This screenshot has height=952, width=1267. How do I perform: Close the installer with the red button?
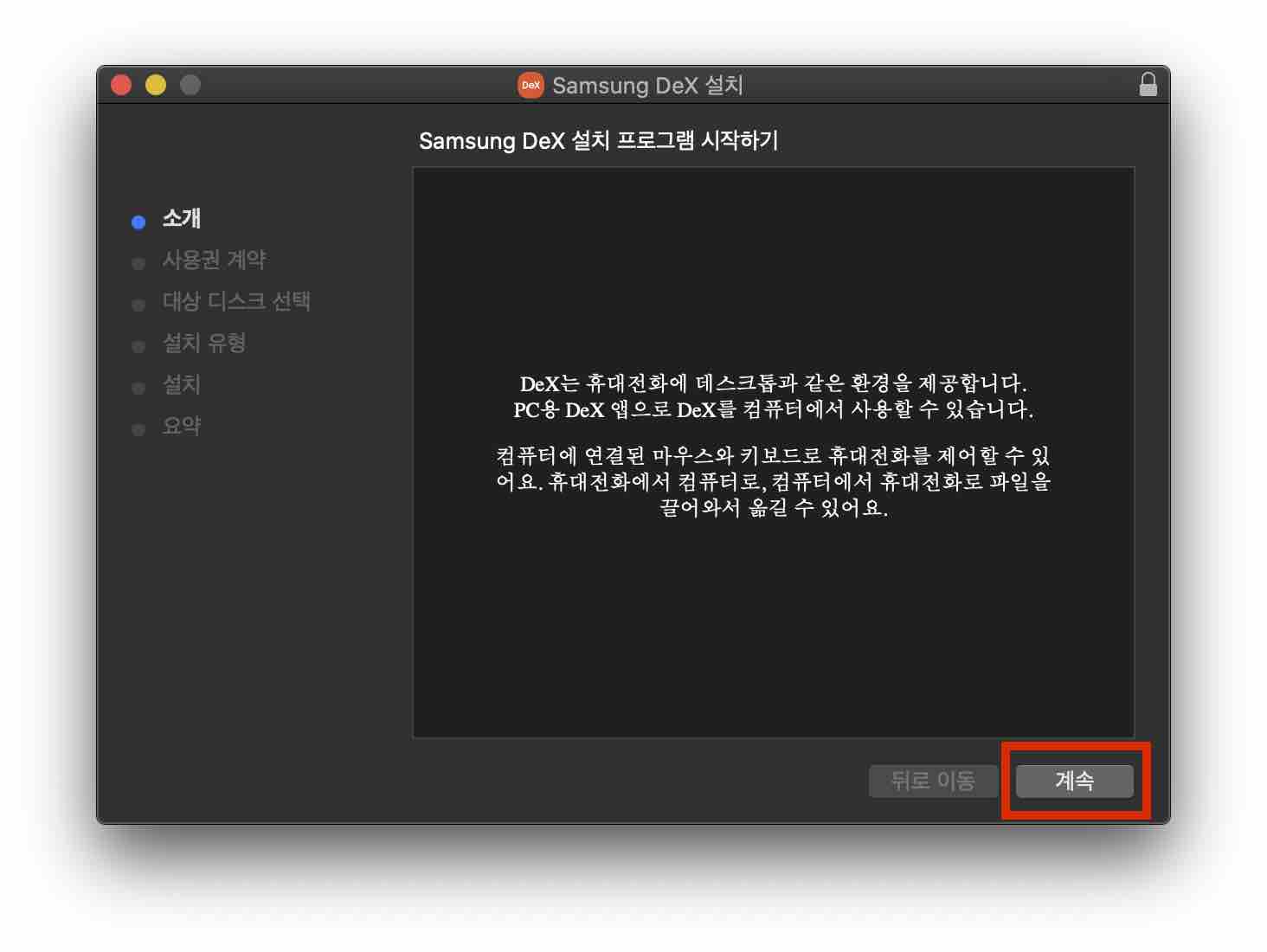[x=121, y=85]
